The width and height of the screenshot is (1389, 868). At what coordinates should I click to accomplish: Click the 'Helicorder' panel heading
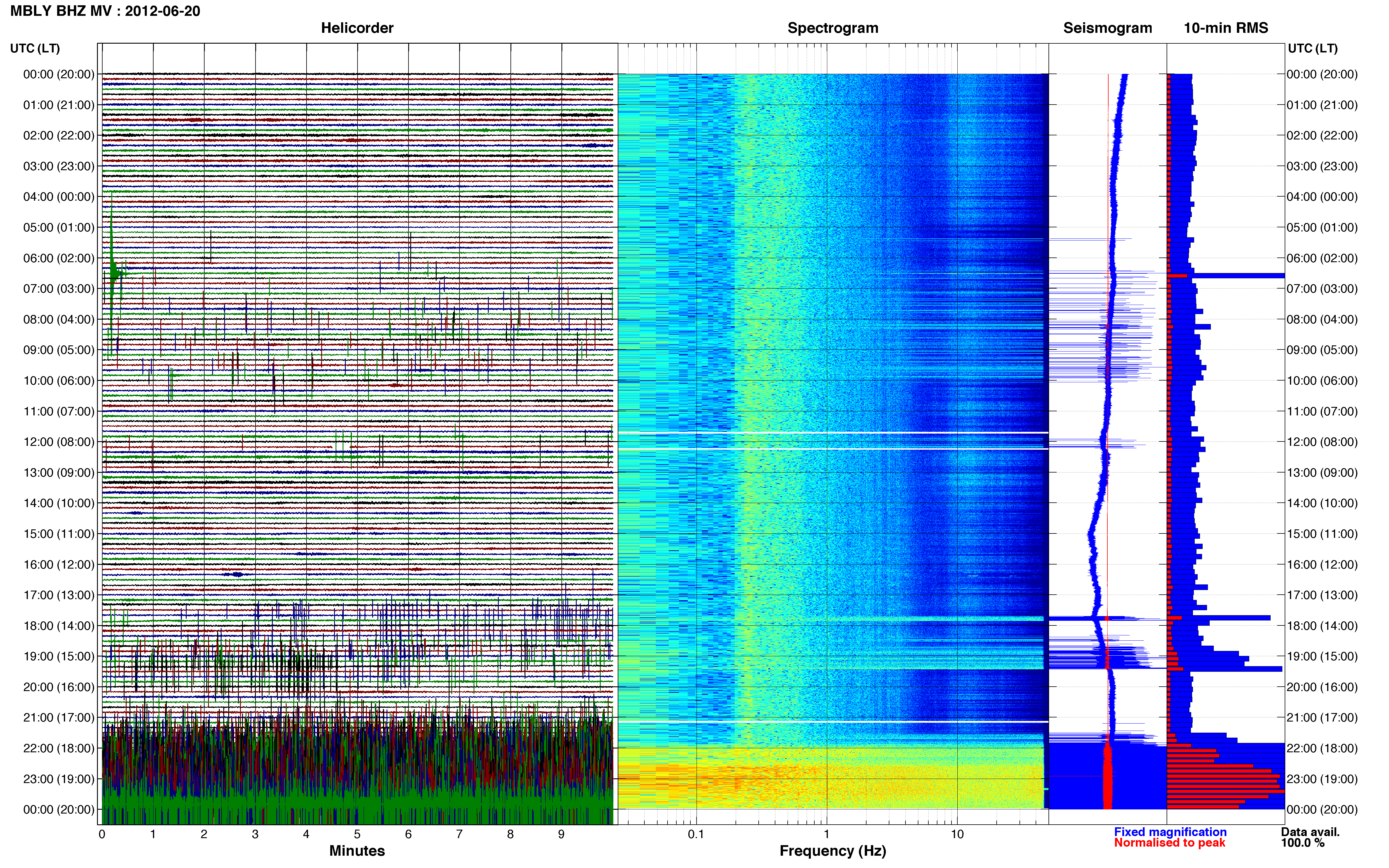tap(357, 28)
